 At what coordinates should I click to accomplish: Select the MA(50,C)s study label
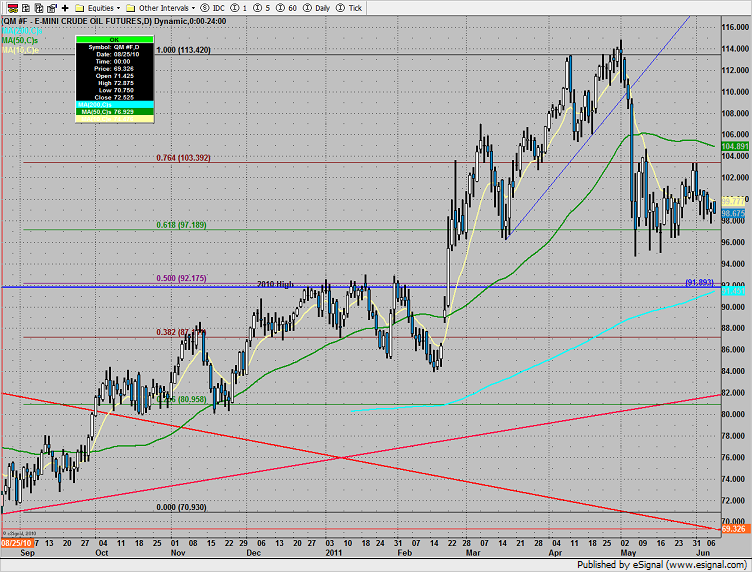point(20,41)
